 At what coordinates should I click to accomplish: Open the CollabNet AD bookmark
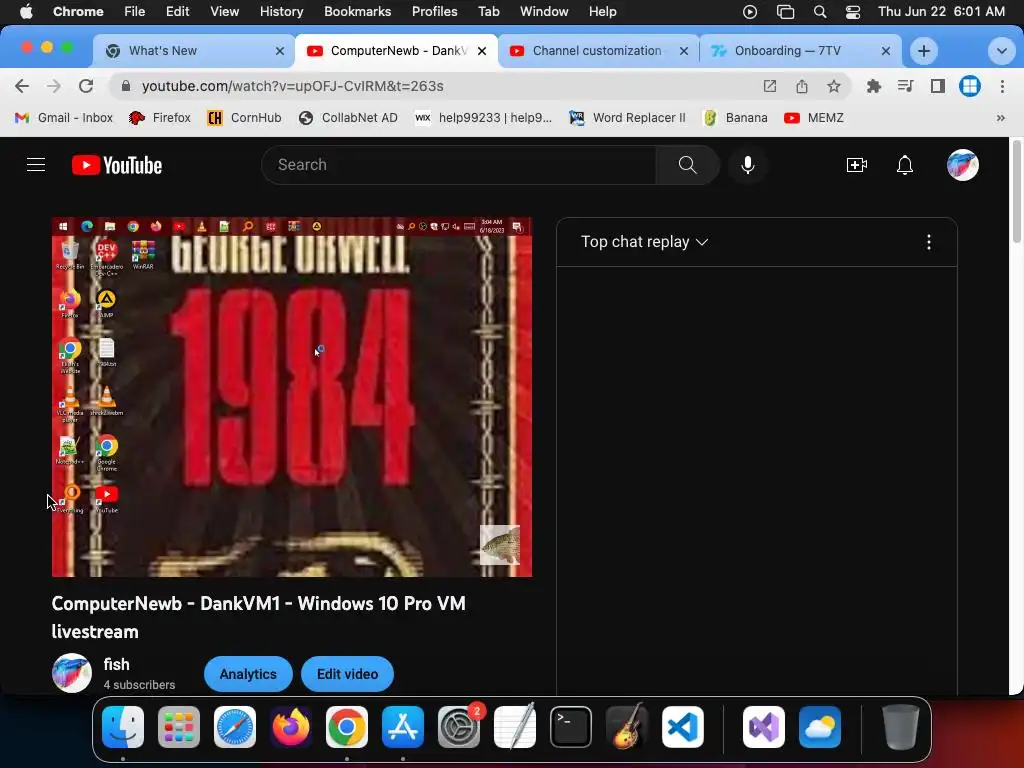pyautogui.click(x=348, y=118)
